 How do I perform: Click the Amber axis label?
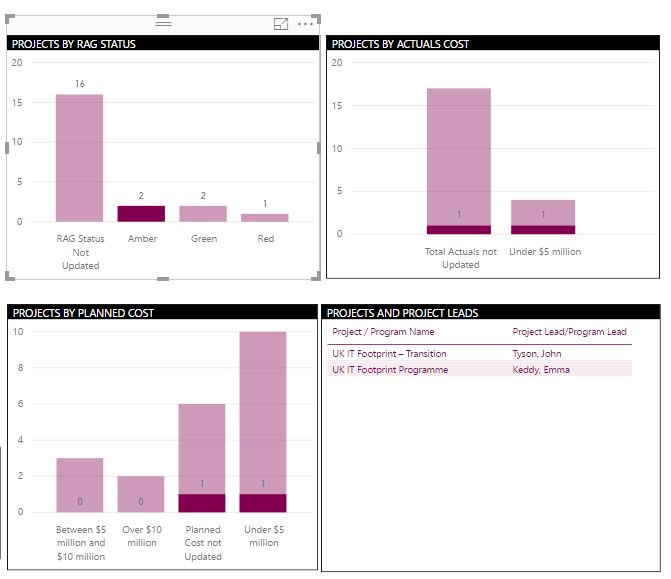142,238
